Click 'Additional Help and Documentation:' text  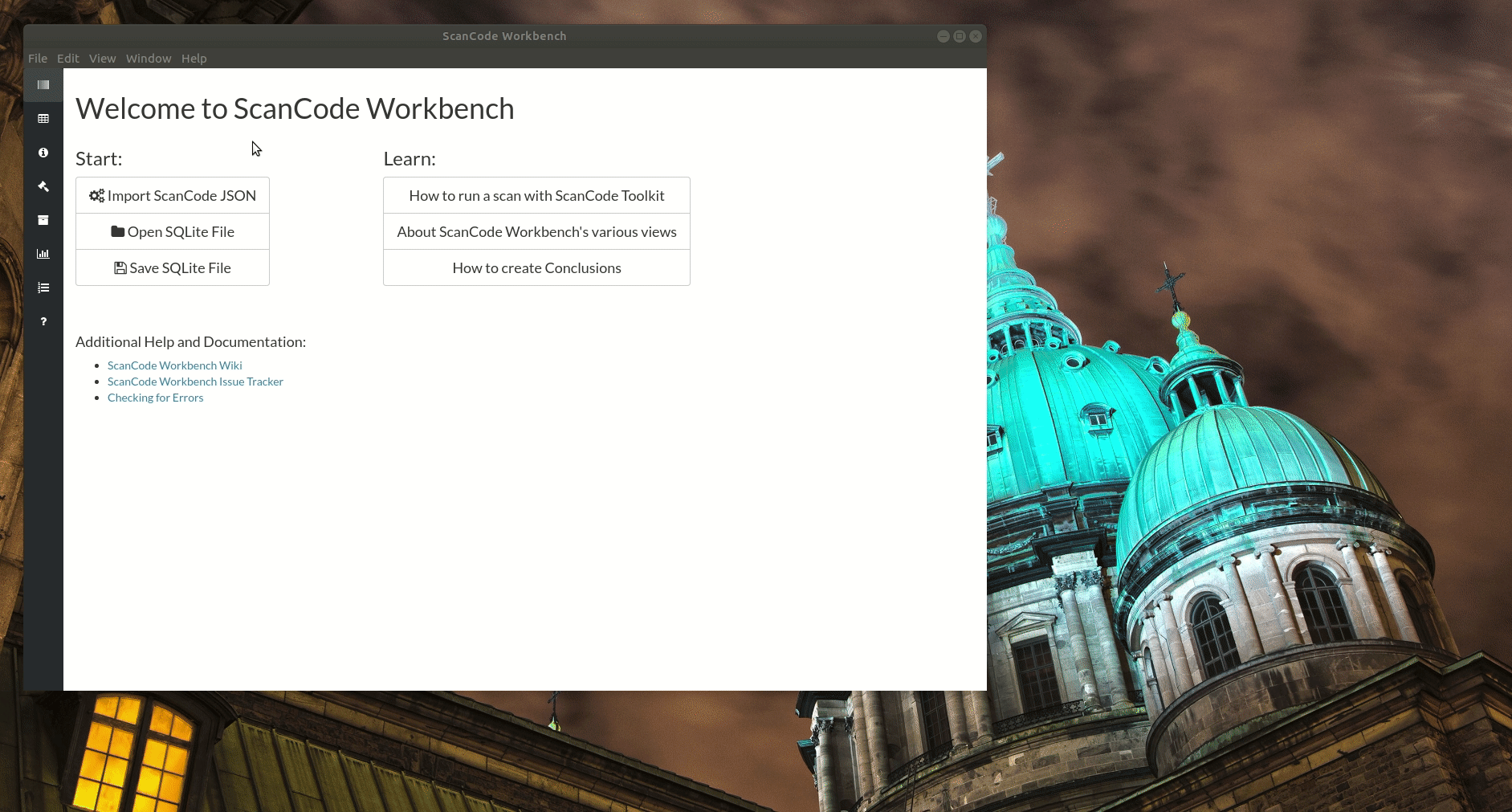pyautogui.click(x=190, y=342)
